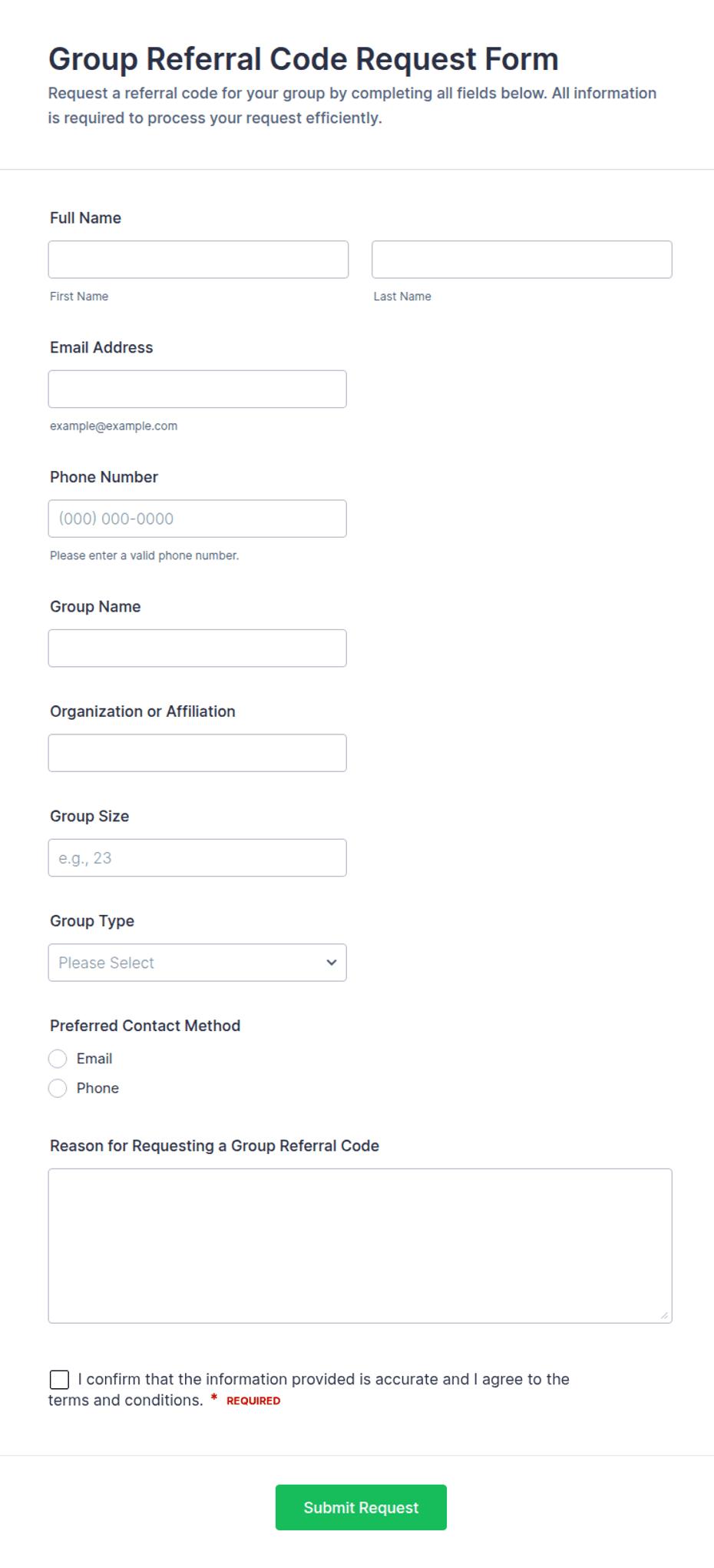This screenshot has height=1568, width=714.
Task: Focus the Group Size number field
Action: pyautogui.click(x=197, y=857)
